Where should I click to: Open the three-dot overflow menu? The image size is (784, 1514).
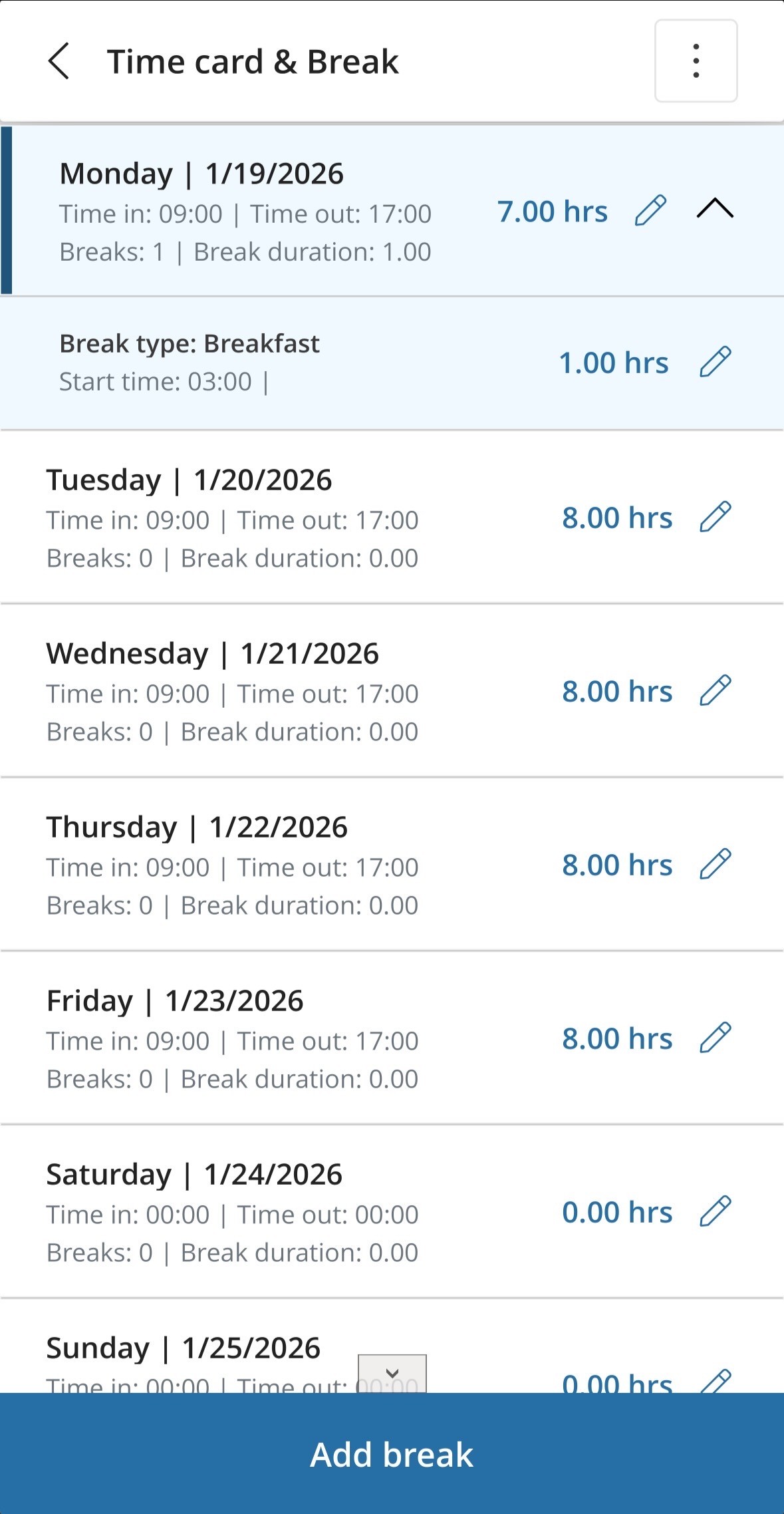coord(696,61)
